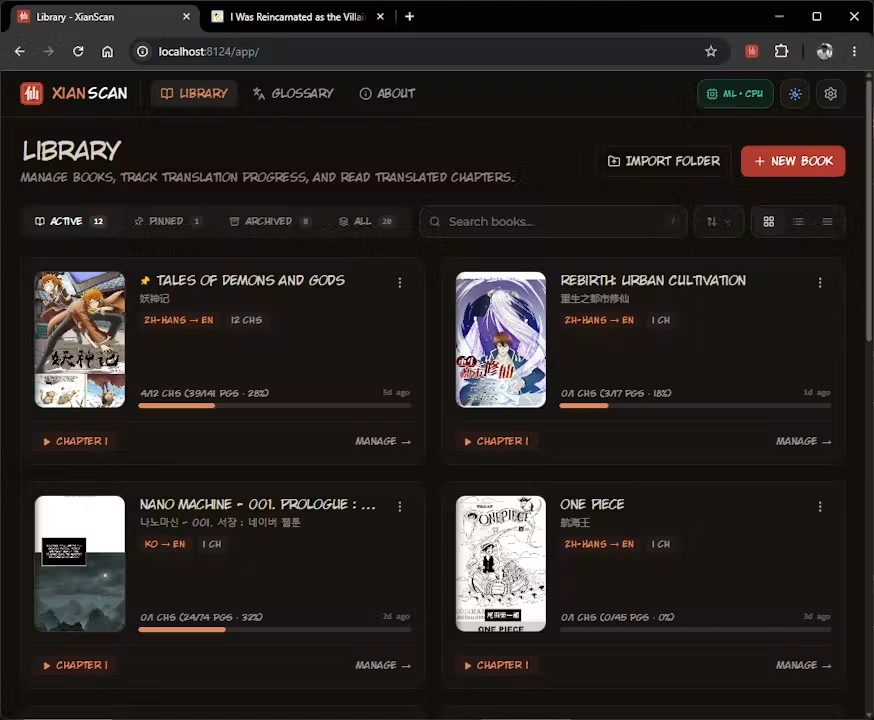Open the red XianScan browser extension icon

[x=751, y=51]
